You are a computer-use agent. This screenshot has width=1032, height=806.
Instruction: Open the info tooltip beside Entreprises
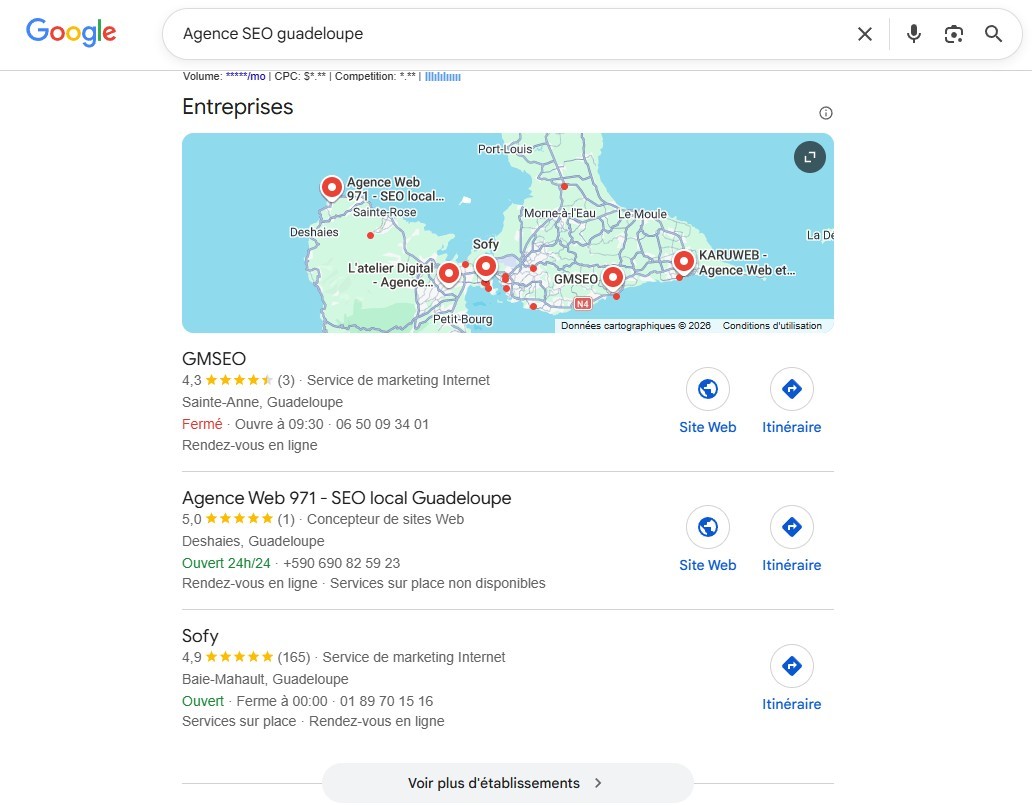click(x=825, y=112)
